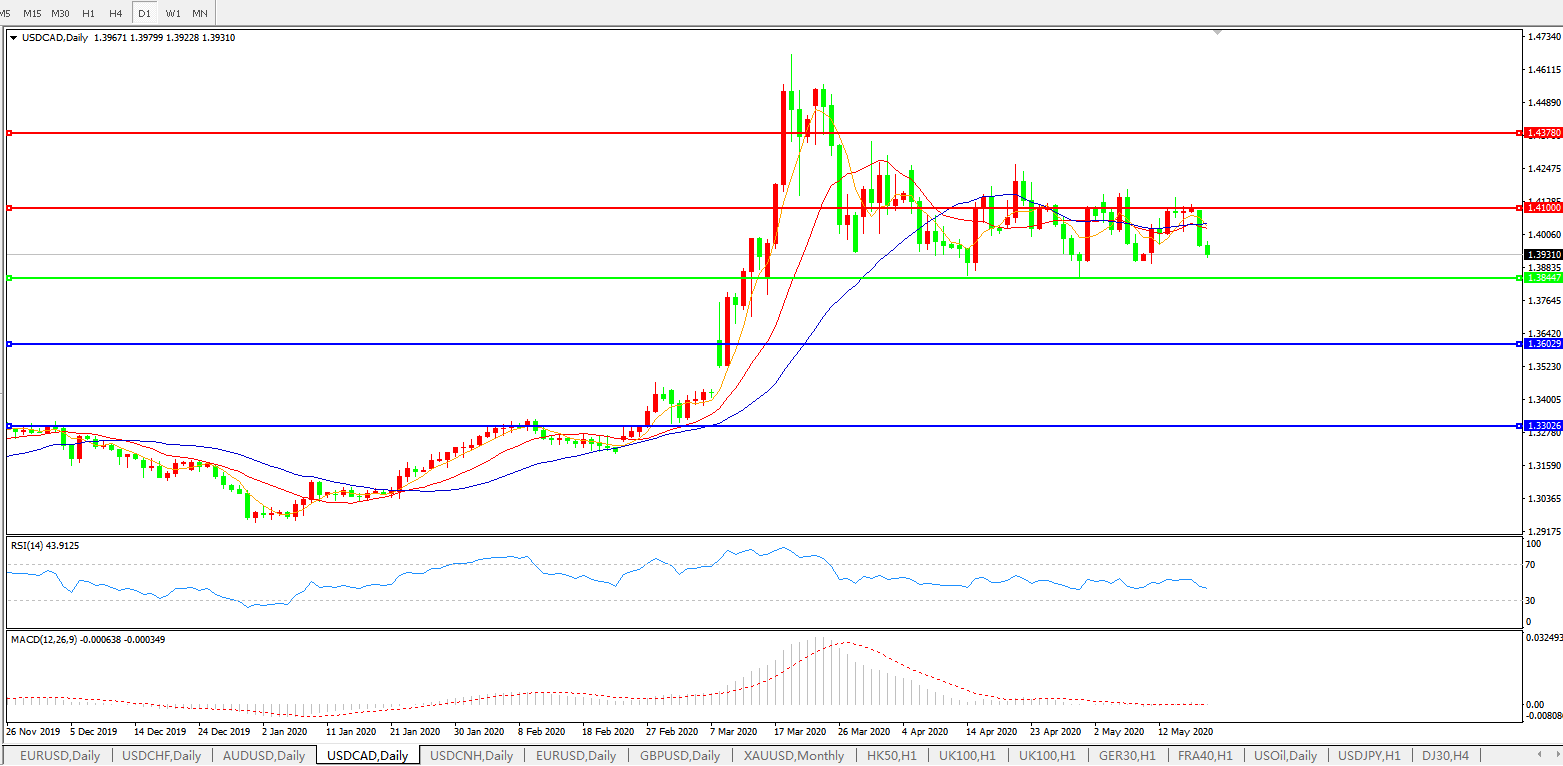
Task: Switch to the AUDUSD,Daily tab
Action: coord(264,756)
